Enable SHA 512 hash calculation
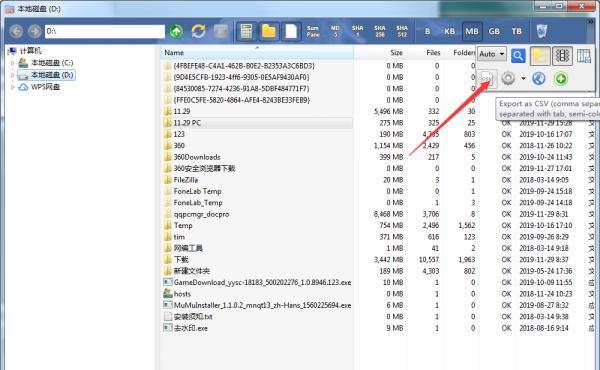This screenshot has height=370, width=600. click(x=402, y=31)
